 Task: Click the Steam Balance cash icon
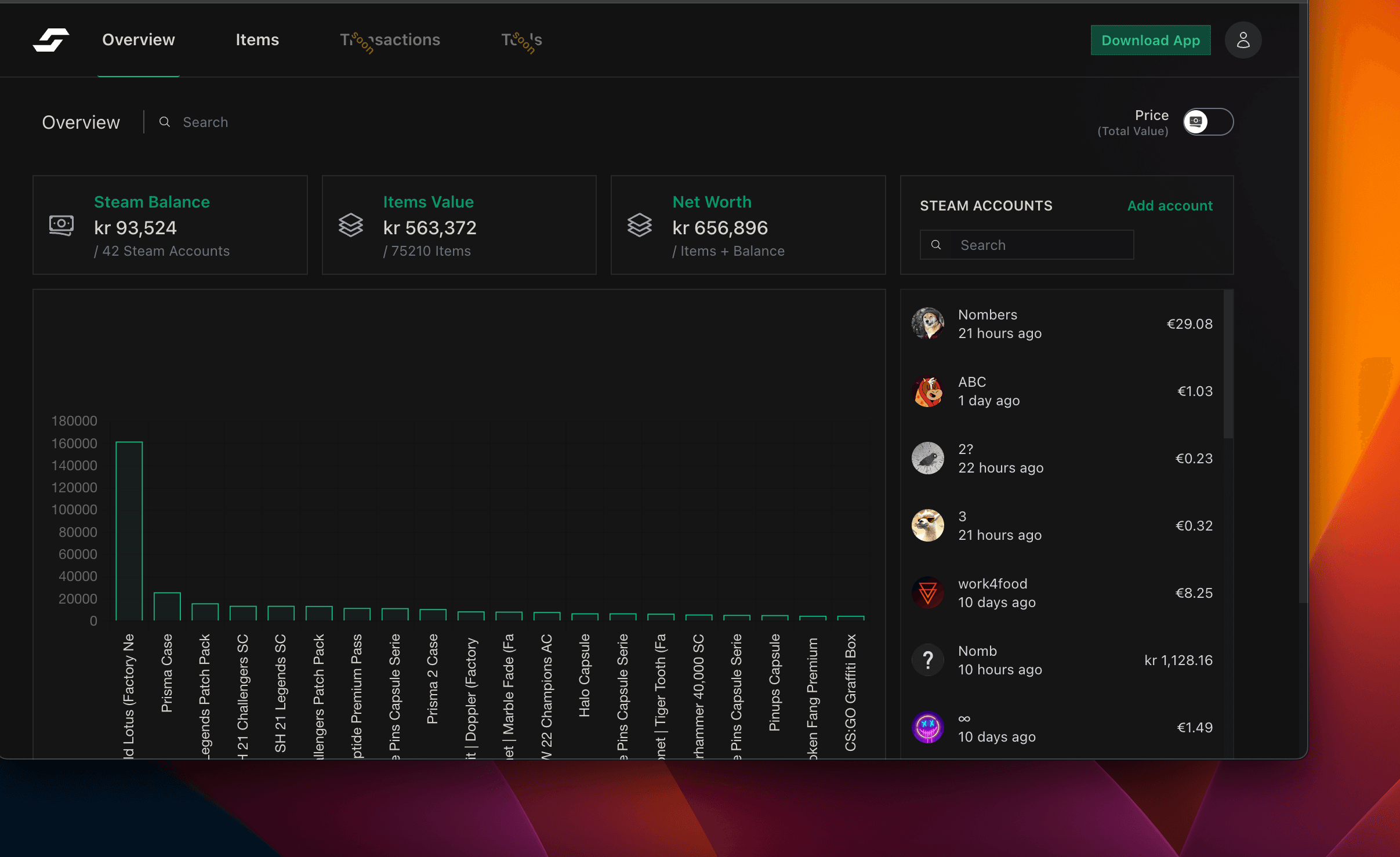[x=61, y=225]
